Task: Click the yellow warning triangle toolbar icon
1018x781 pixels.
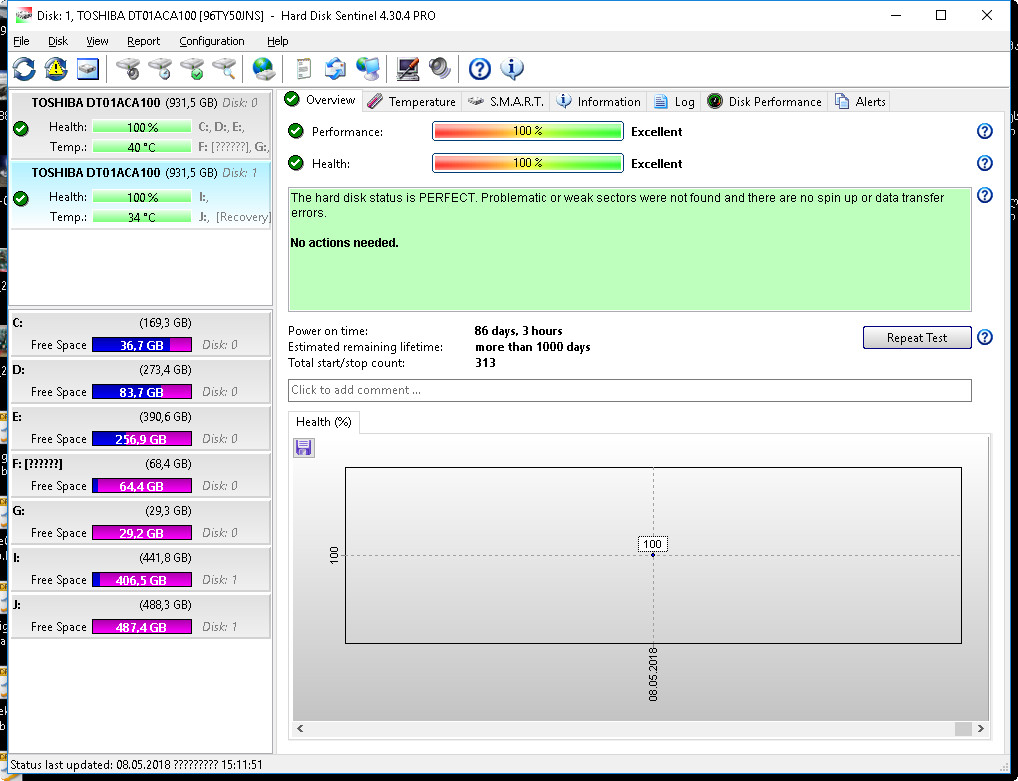Action: [x=56, y=69]
